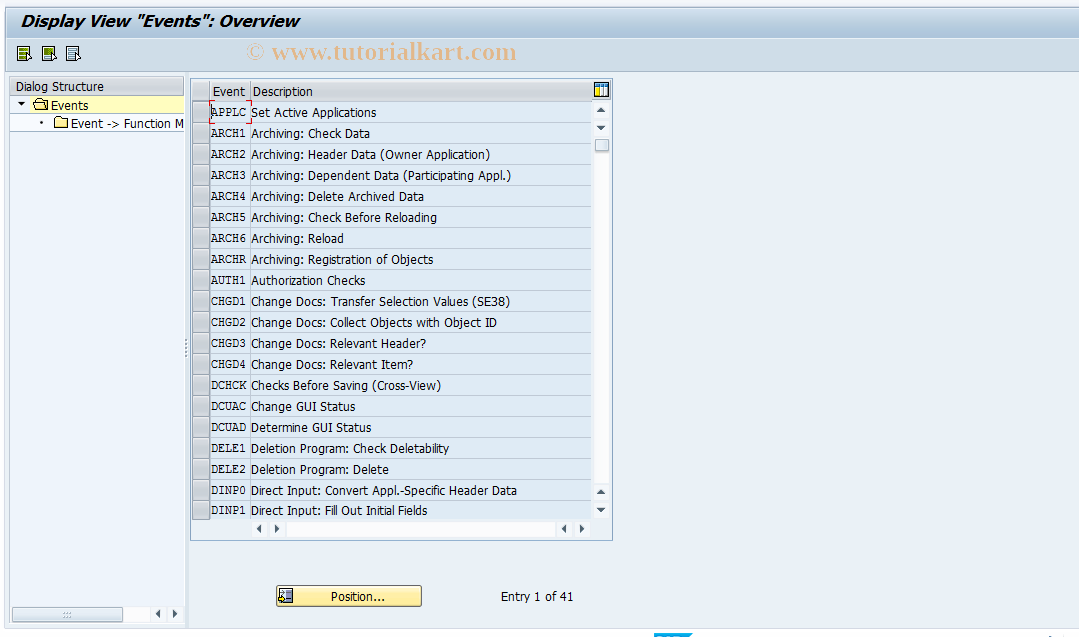Select row marker for AUTH1 event

[x=200, y=280]
